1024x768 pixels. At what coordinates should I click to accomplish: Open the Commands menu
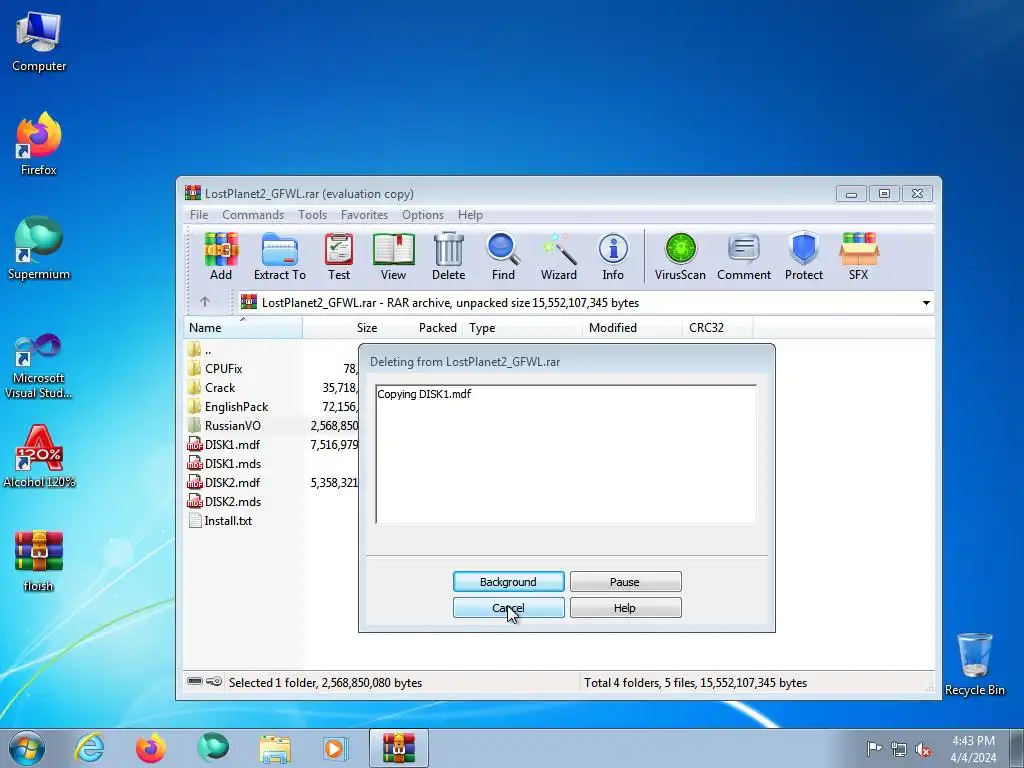pyautogui.click(x=253, y=215)
